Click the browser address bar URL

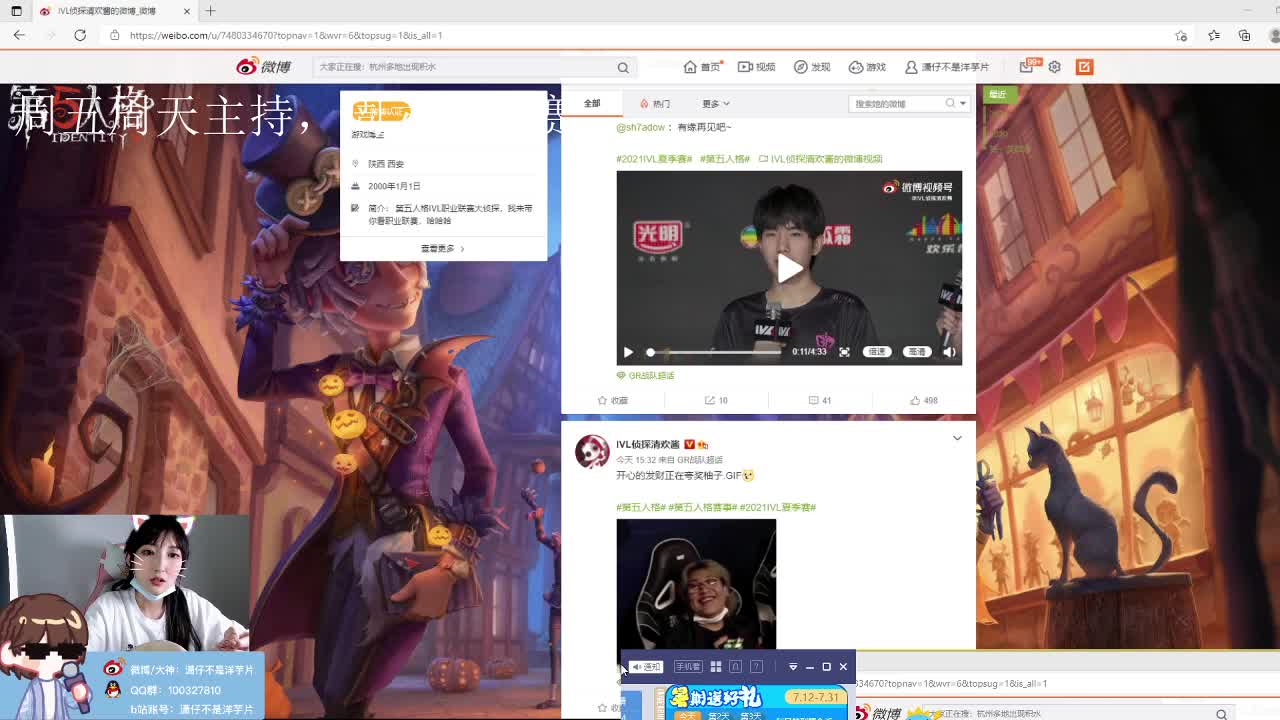point(286,35)
